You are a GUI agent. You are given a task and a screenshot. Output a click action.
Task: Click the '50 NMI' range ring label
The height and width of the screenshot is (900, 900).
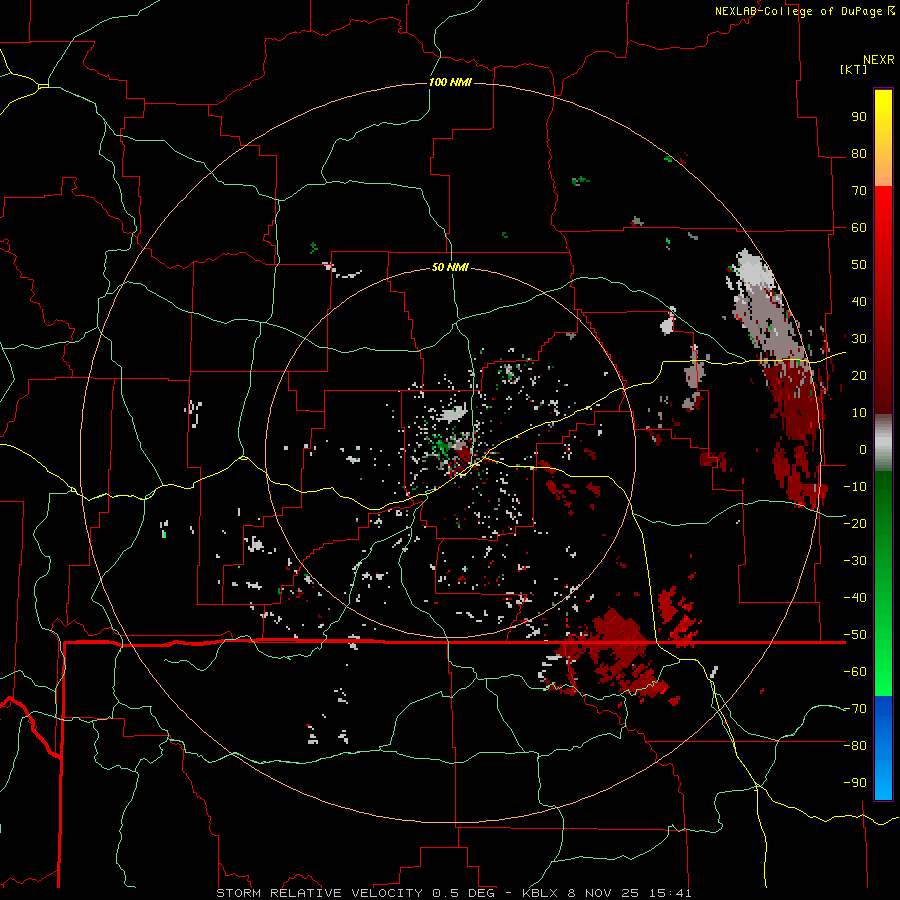(x=450, y=267)
